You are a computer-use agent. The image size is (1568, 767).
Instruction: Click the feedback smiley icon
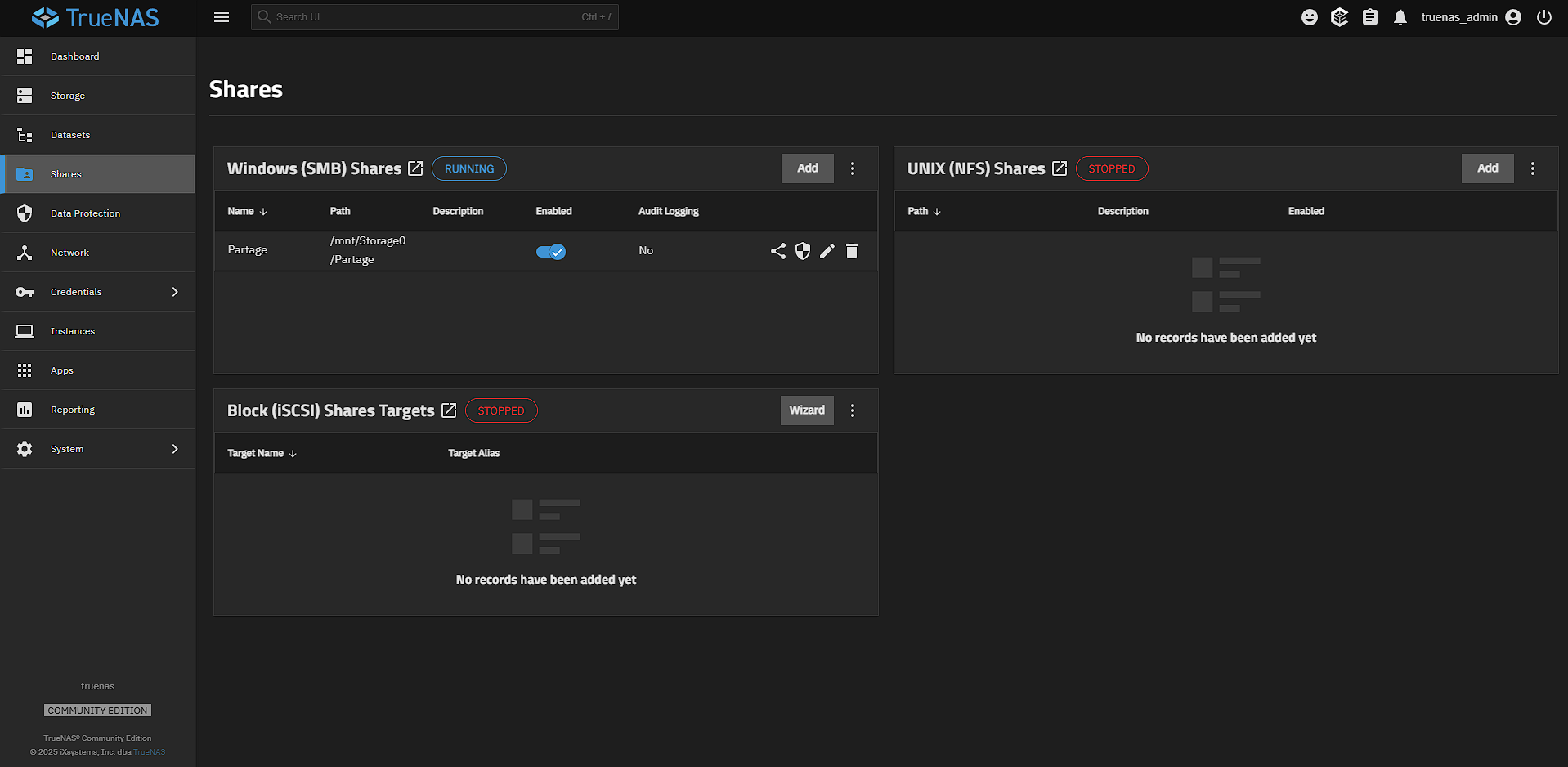(1310, 17)
